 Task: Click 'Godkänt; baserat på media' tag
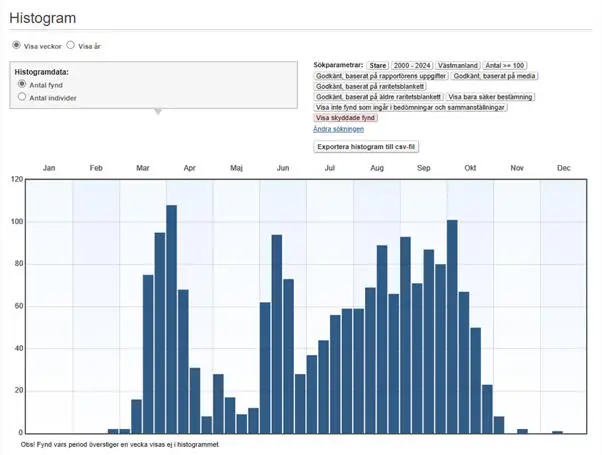494,76
